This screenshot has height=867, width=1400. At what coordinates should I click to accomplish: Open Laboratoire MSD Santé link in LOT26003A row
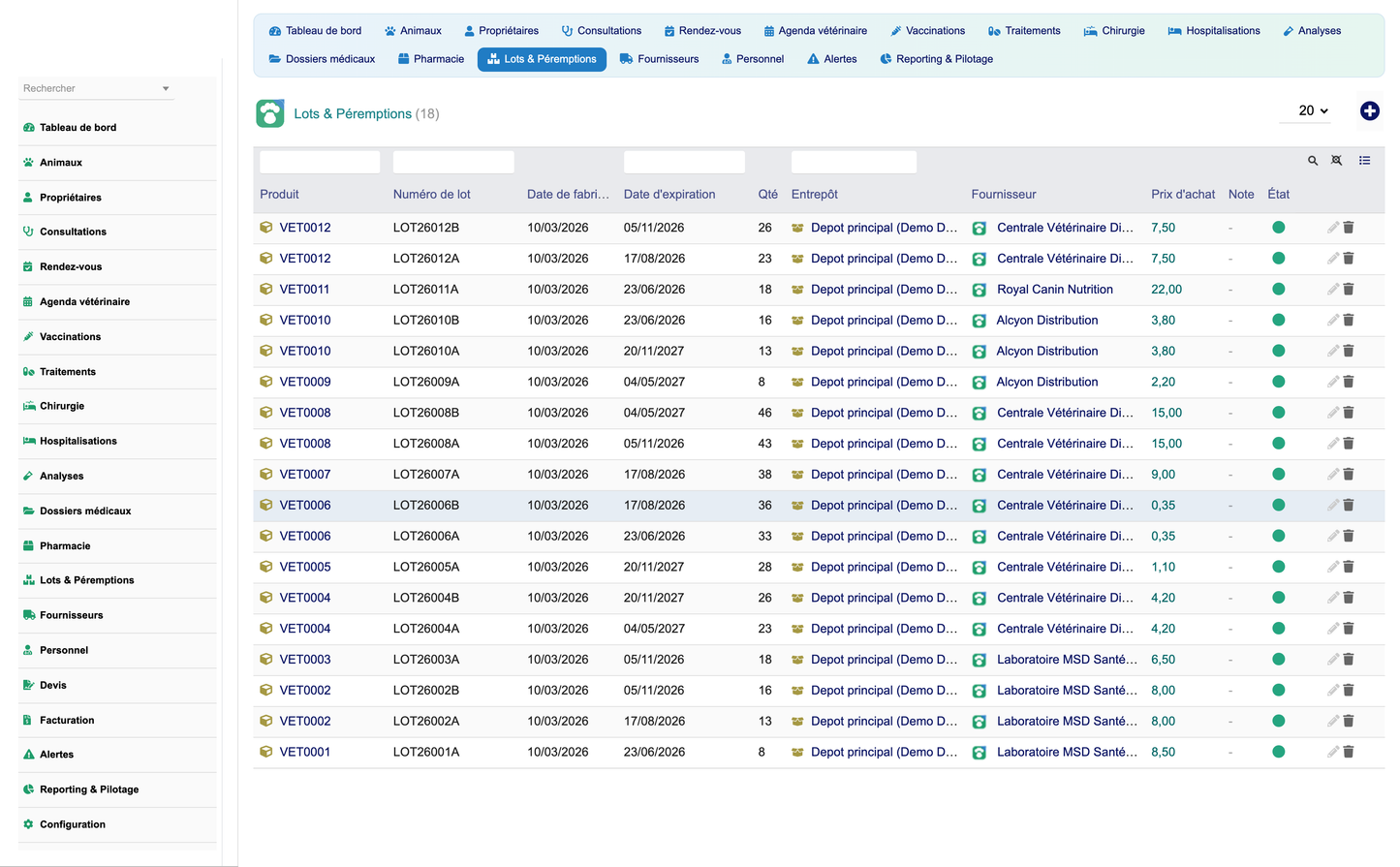coord(1067,660)
